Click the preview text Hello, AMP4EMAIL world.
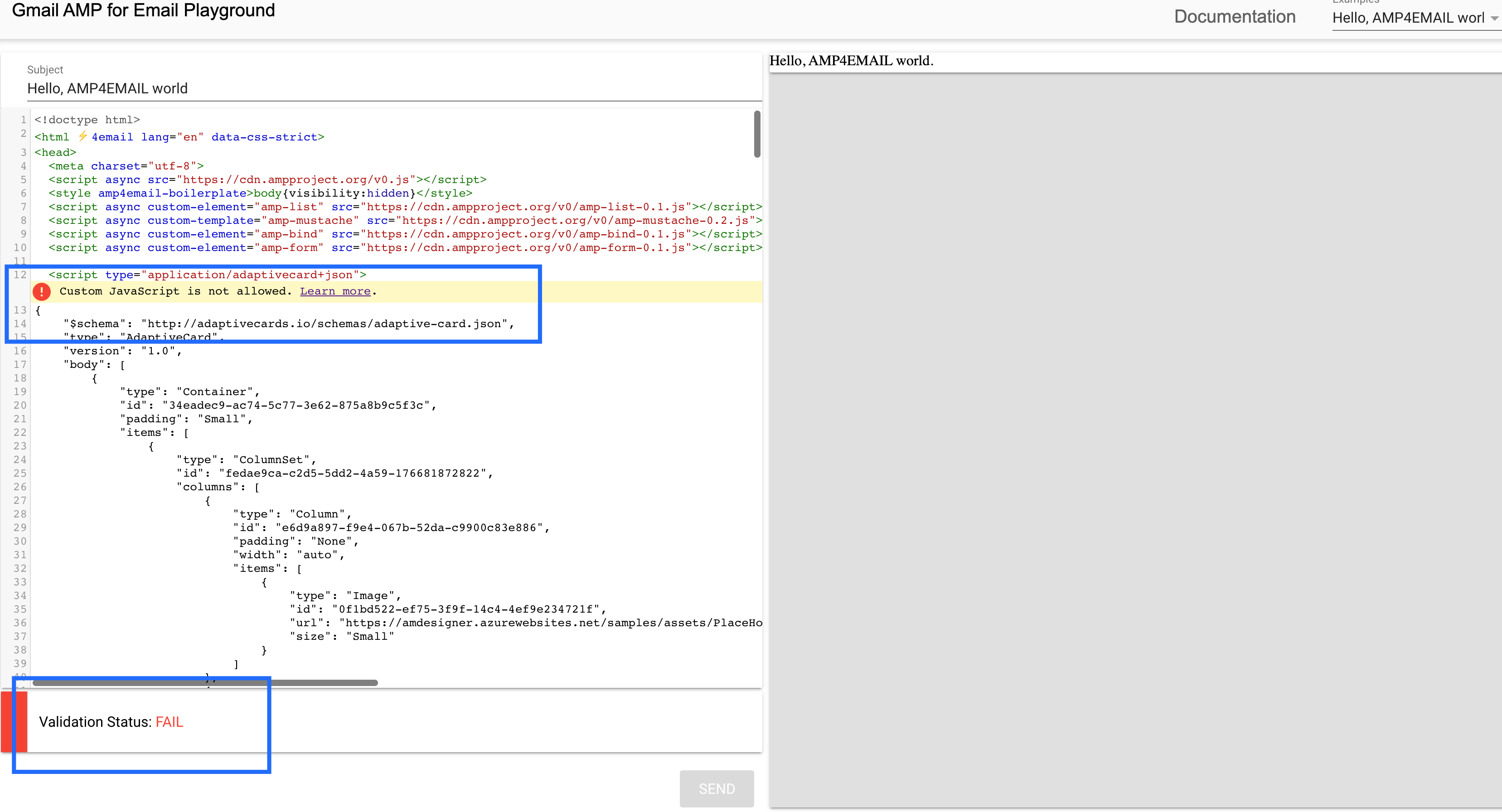Image resolution: width=1502 pixels, height=812 pixels. coord(851,61)
